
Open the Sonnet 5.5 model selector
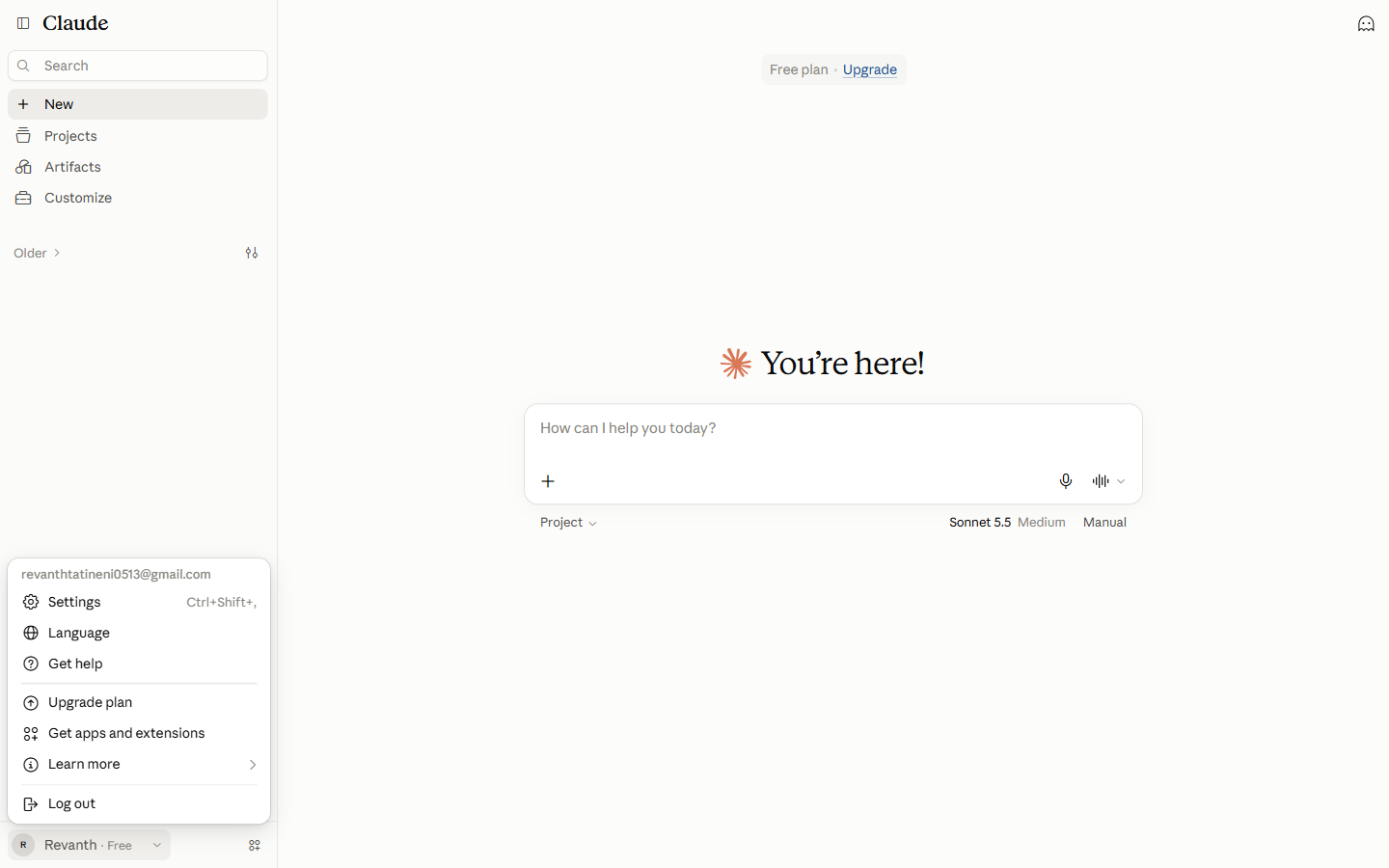1007,523
